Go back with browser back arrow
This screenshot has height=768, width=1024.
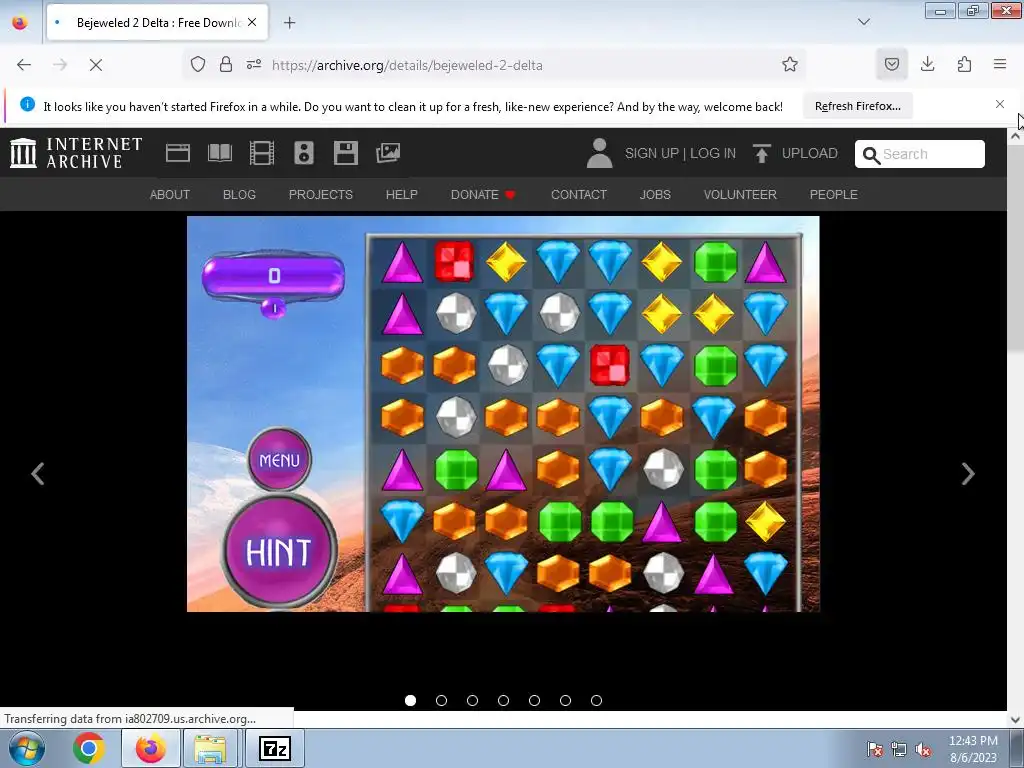[x=24, y=65]
